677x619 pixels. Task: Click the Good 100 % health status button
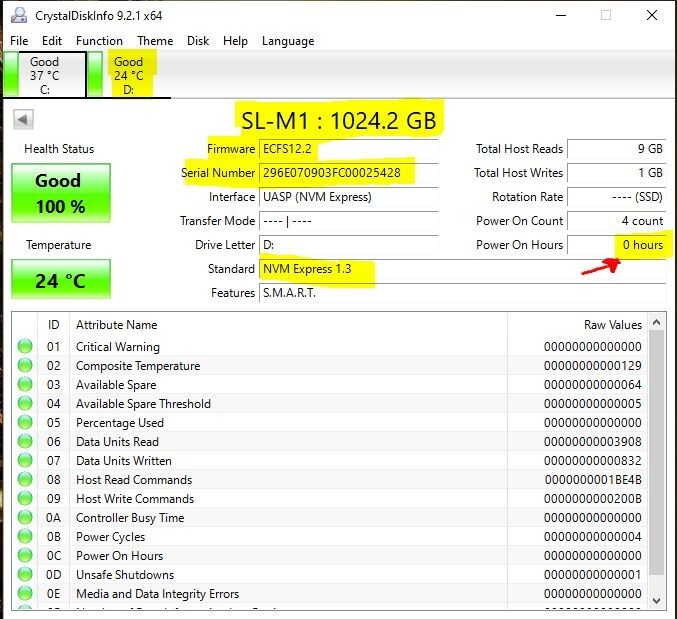click(x=61, y=193)
